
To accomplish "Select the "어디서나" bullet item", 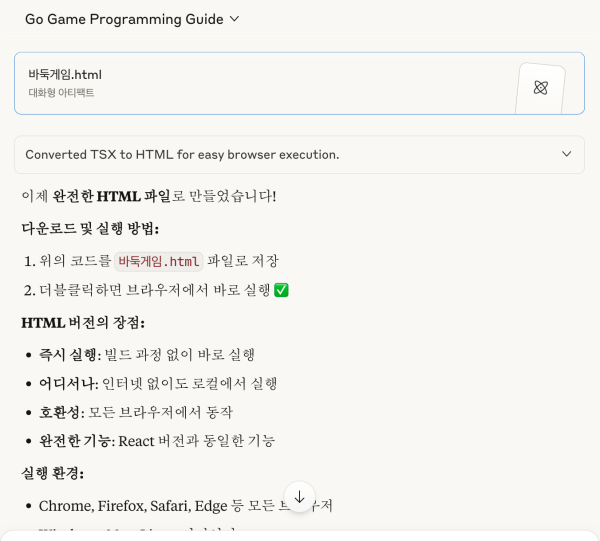I will (x=70, y=383).
